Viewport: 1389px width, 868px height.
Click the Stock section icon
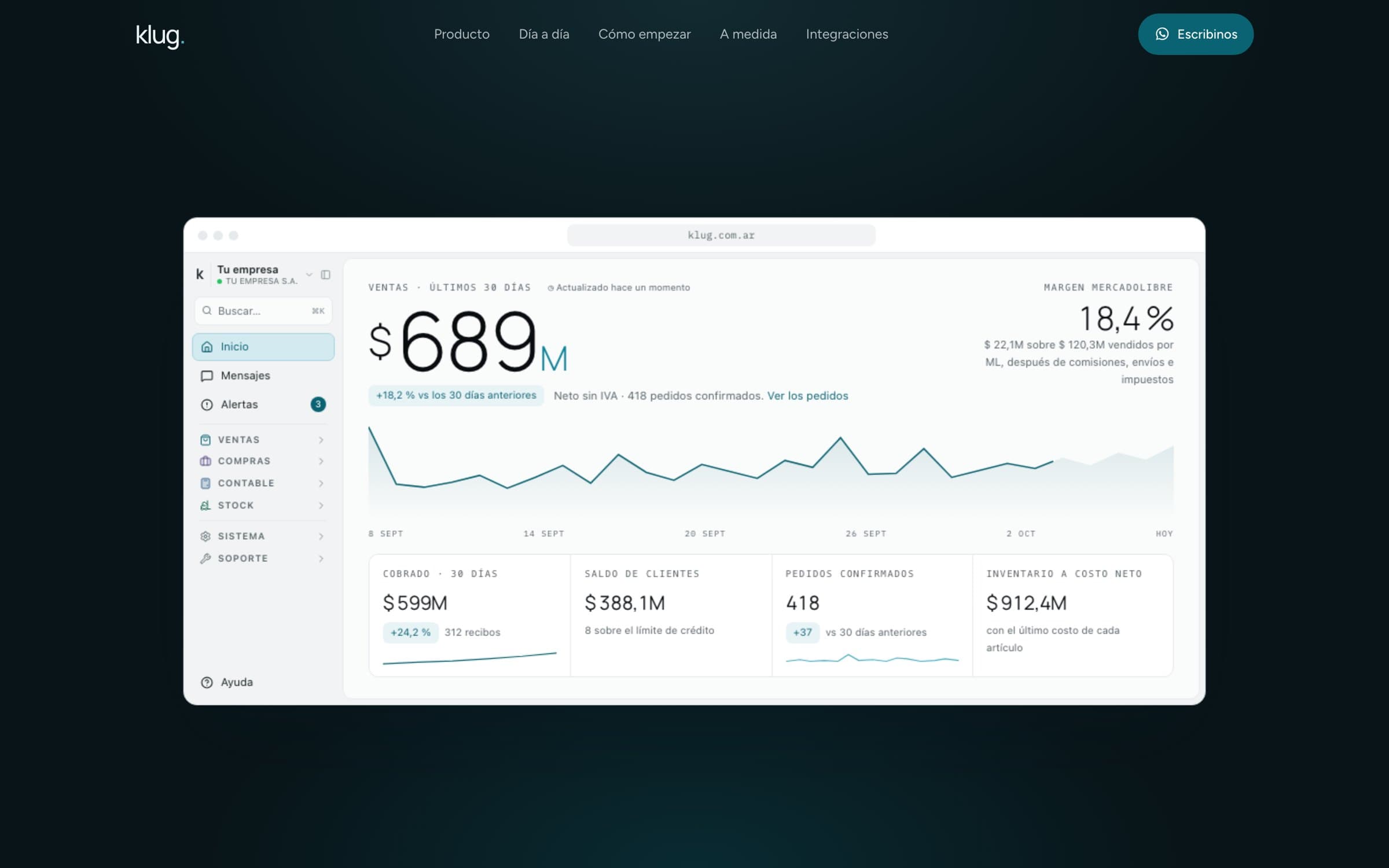tap(205, 505)
